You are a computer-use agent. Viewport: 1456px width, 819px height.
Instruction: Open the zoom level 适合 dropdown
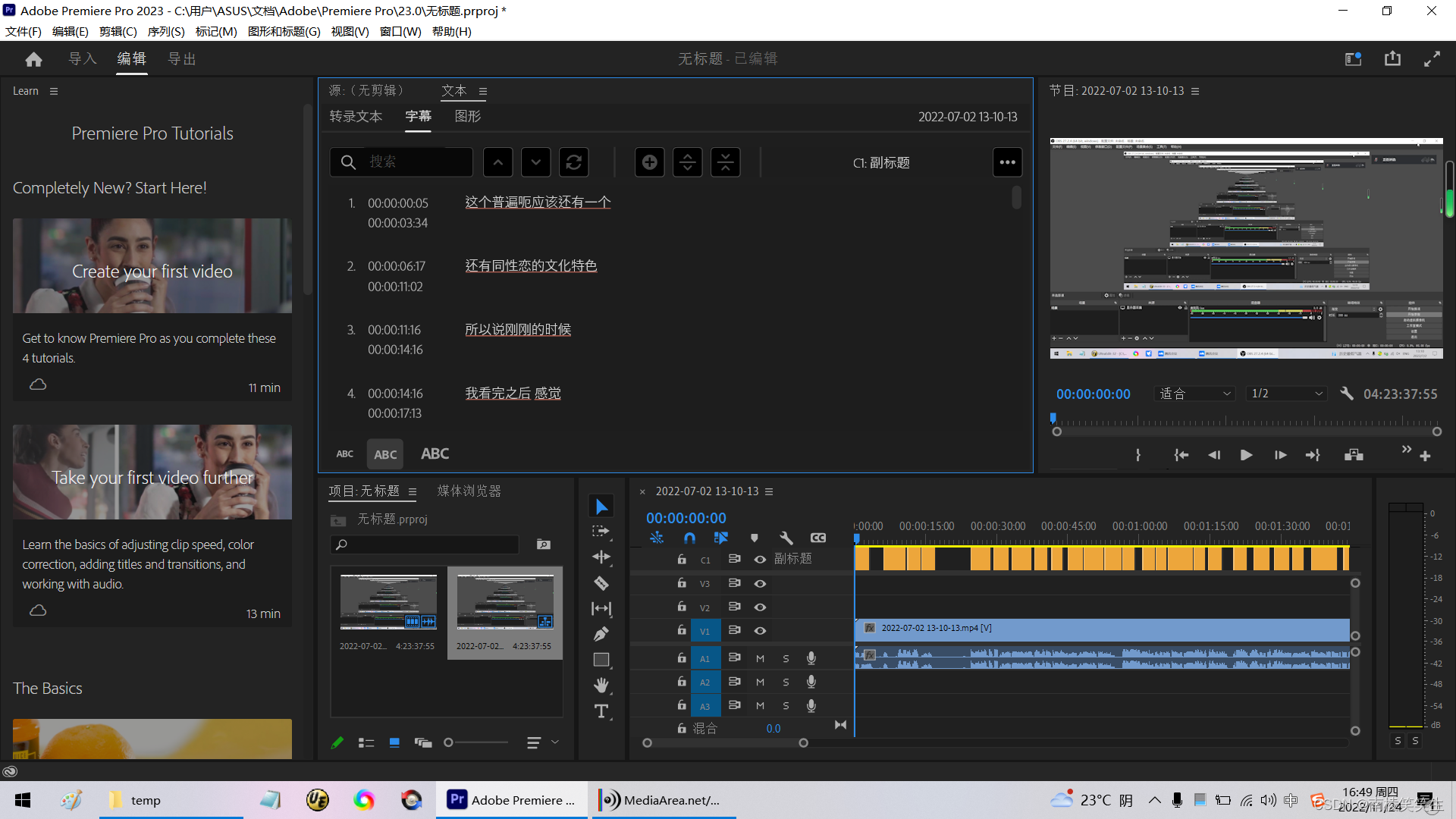[1194, 394]
